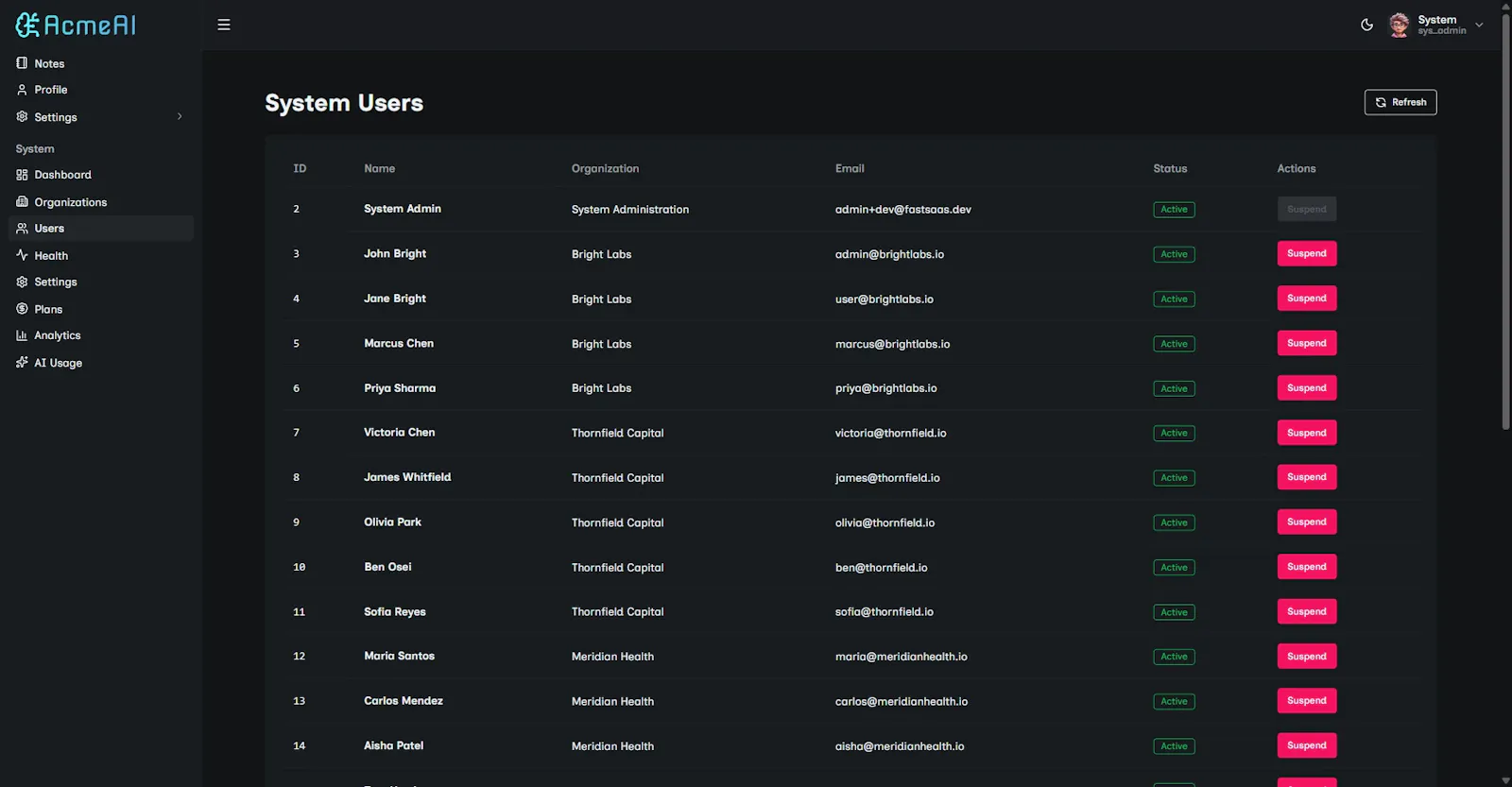This screenshot has width=1512, height=787.
Task: Click the Users group icon
Action: coord(22,229)
